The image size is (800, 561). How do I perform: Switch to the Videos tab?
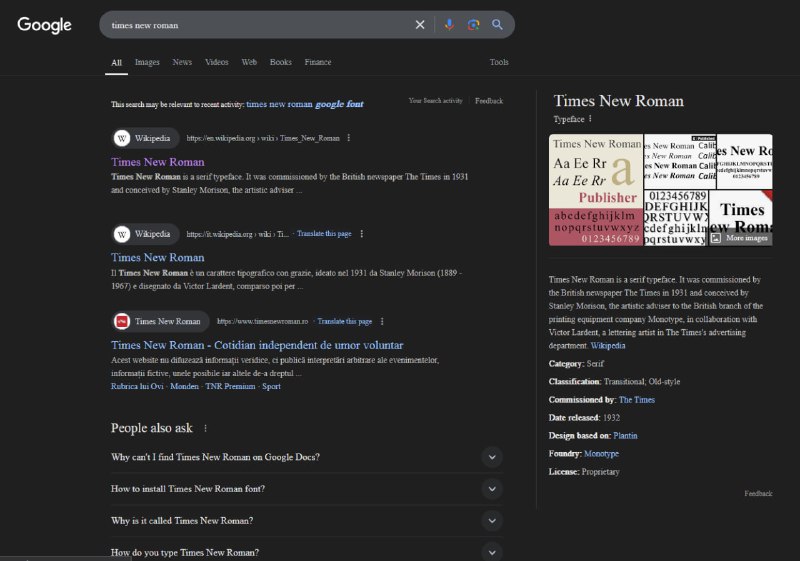[217, 62]
